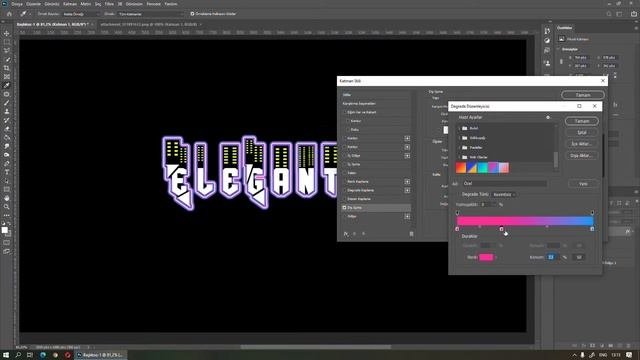Image resolution: width=640 pixels, height=360 pixels.
Task: Click Tamam in Degrade Düzenleyicisi dialog
Action: point(582,121)
